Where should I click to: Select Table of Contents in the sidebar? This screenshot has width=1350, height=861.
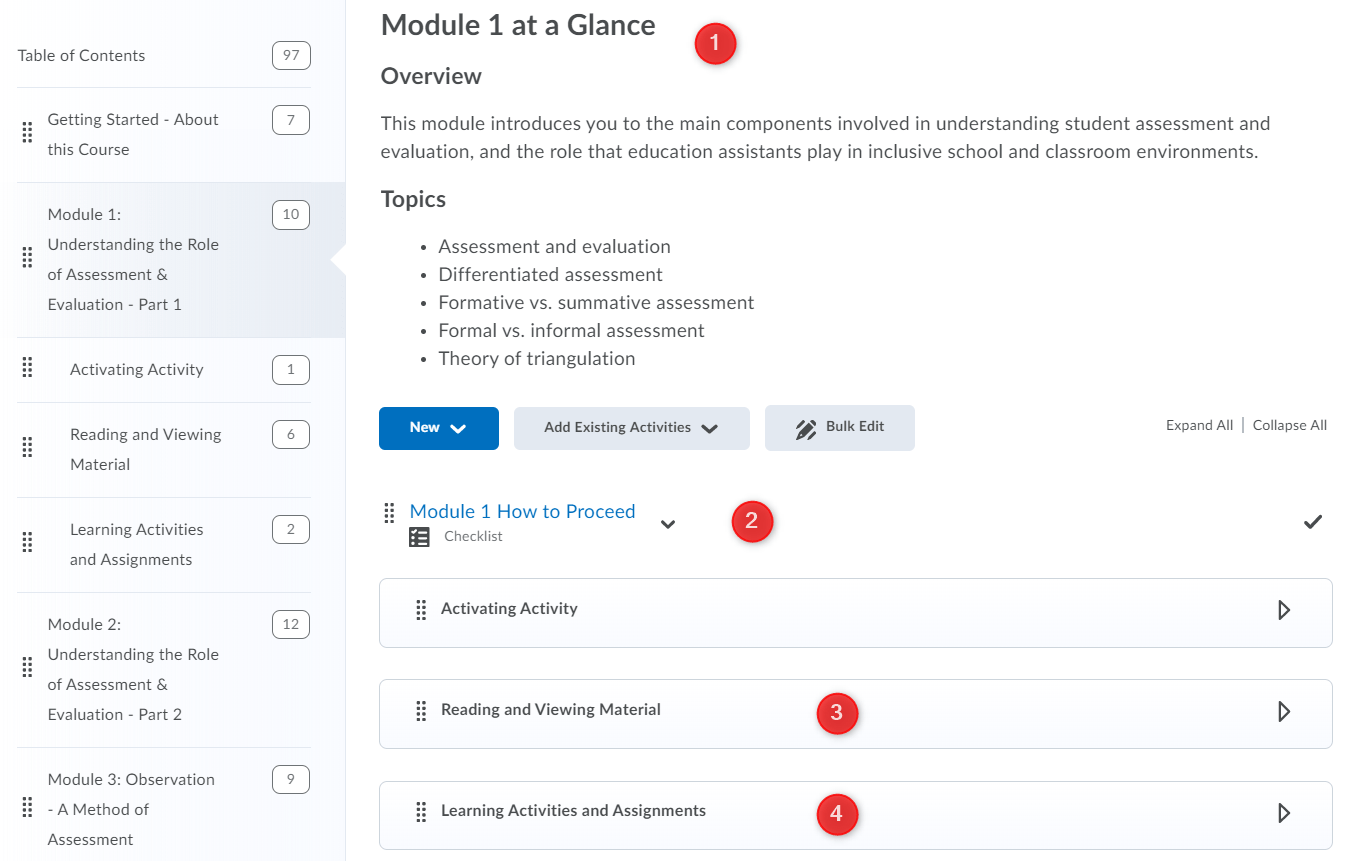pos(81,56)
